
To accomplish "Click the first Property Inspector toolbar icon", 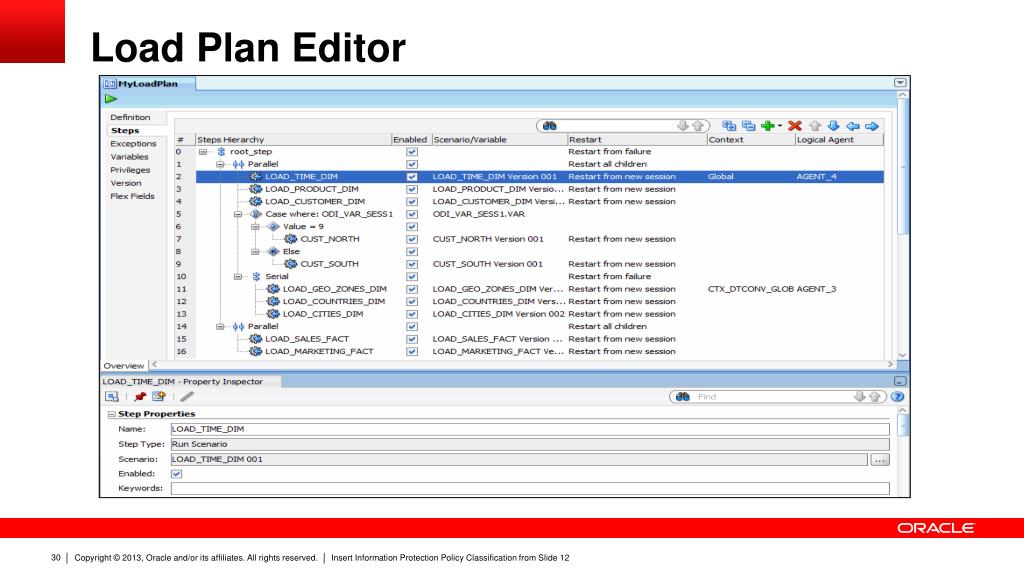I will click(112, 396).
